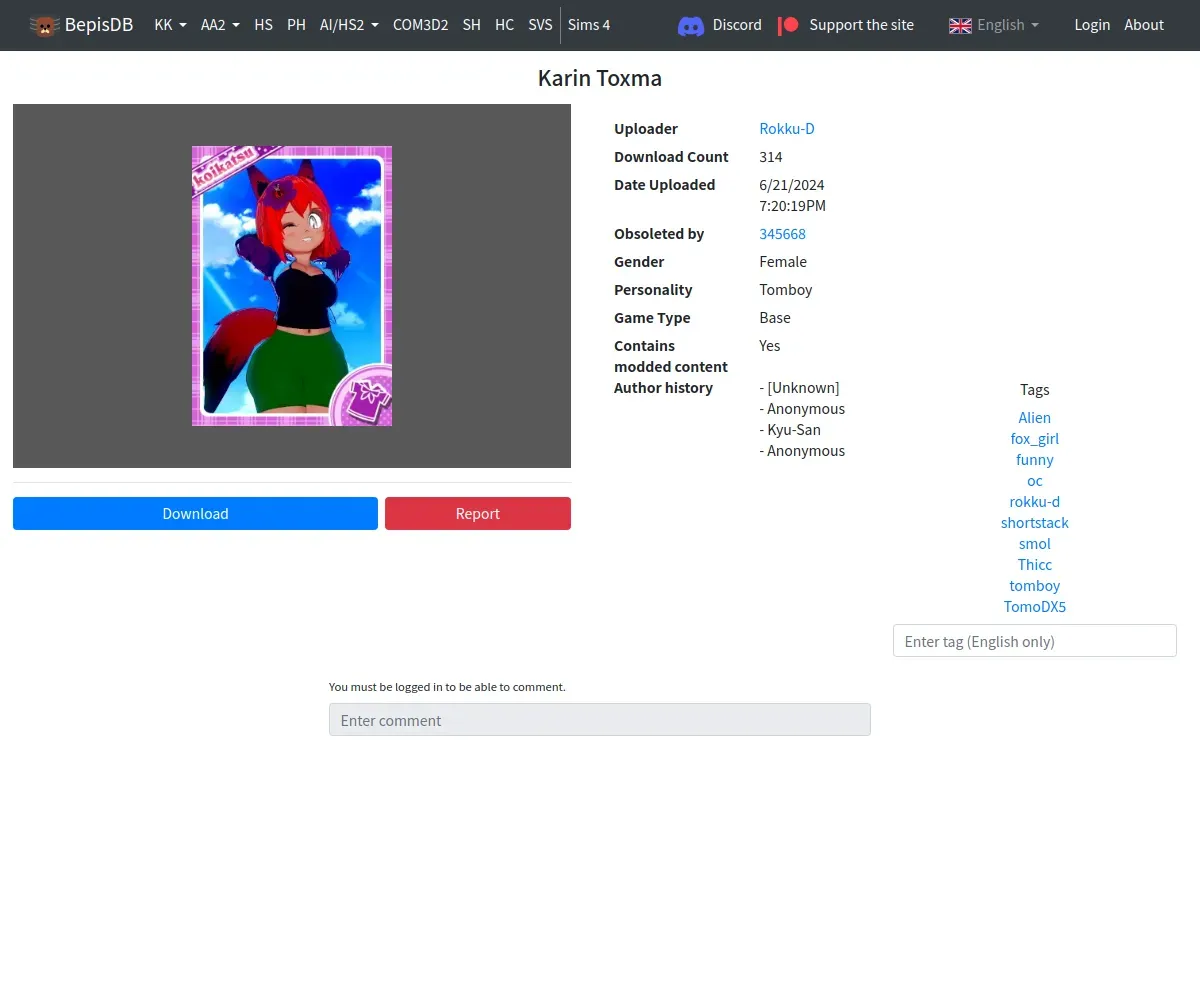This screenshot has width=1200, height=1000.
Task: Open the SH section
Action: (x=471, y=25)
